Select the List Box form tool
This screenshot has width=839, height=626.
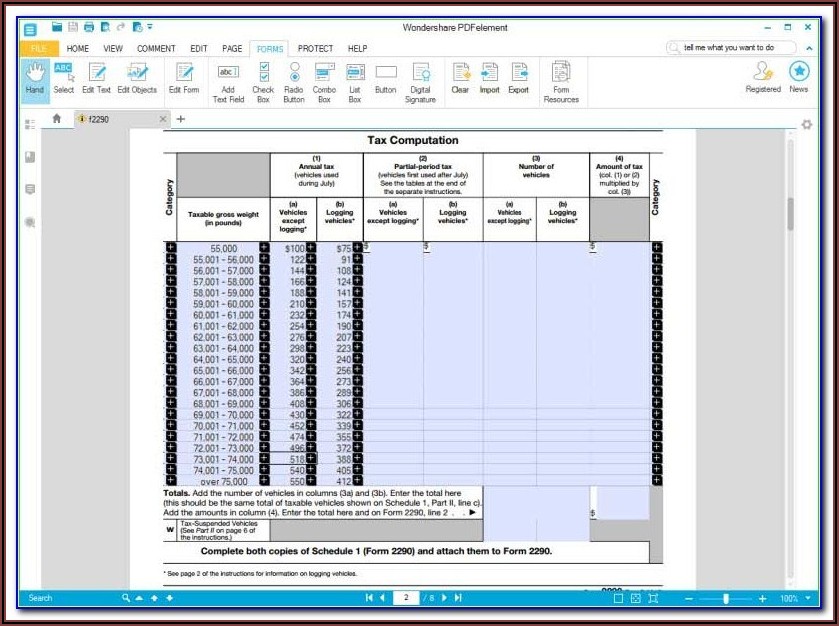(354, 82)
